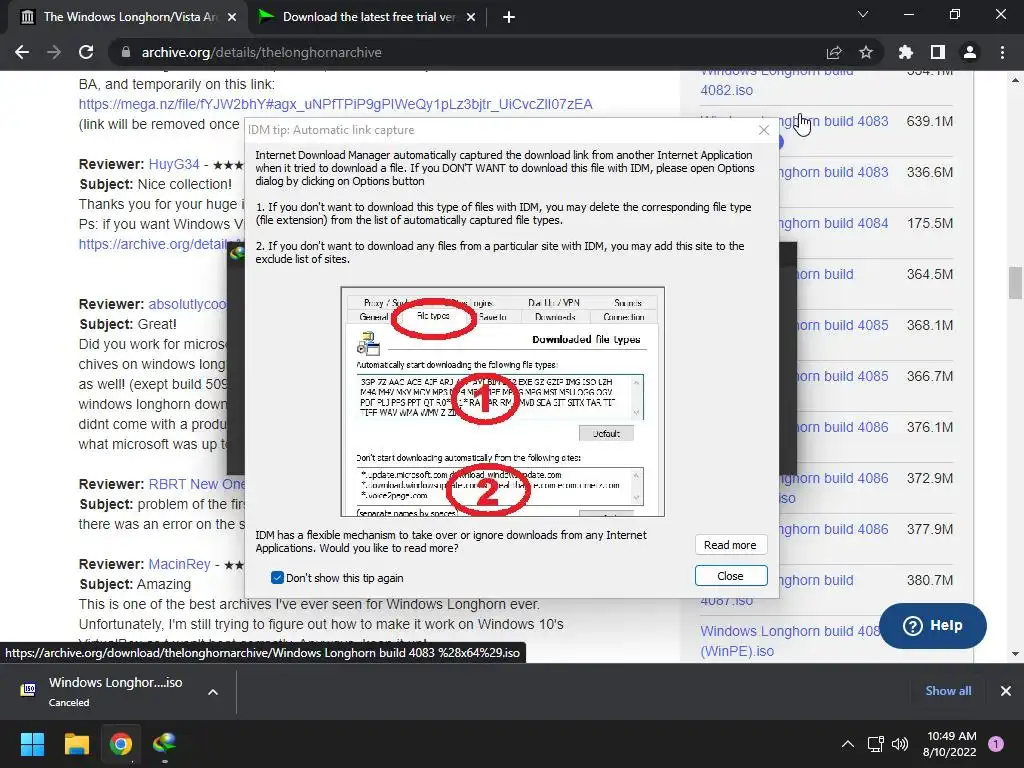Click the padlock site info icon

[126, 52]
